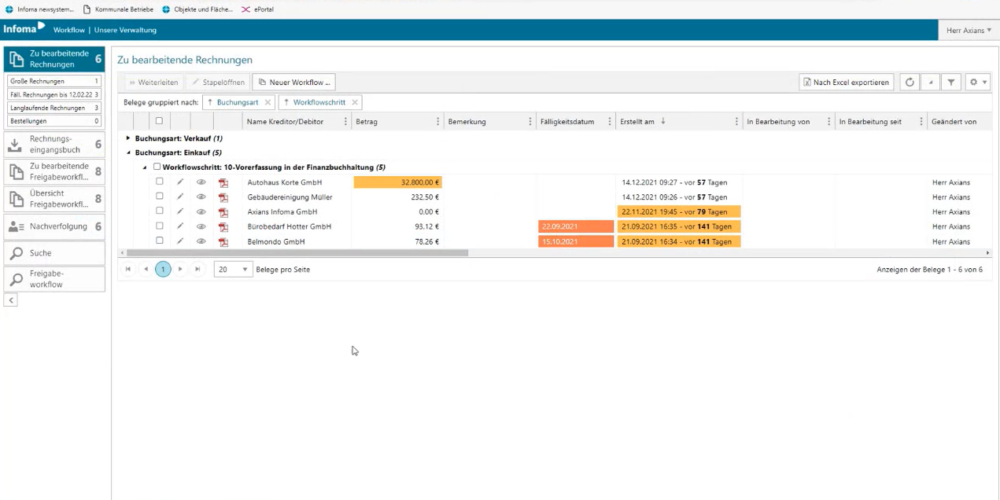Go to the next page arrow
The image size is (1000, 500).
click(180, 269)
